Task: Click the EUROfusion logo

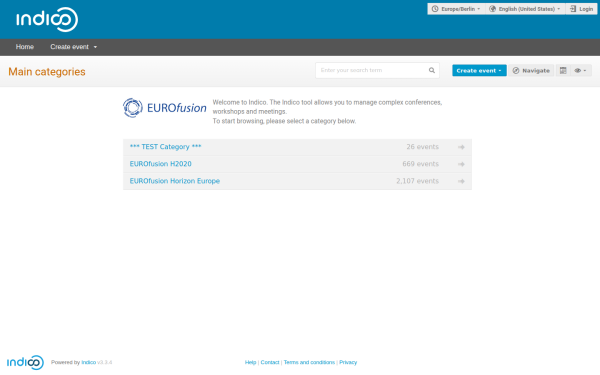Action: tap(165, 108)
